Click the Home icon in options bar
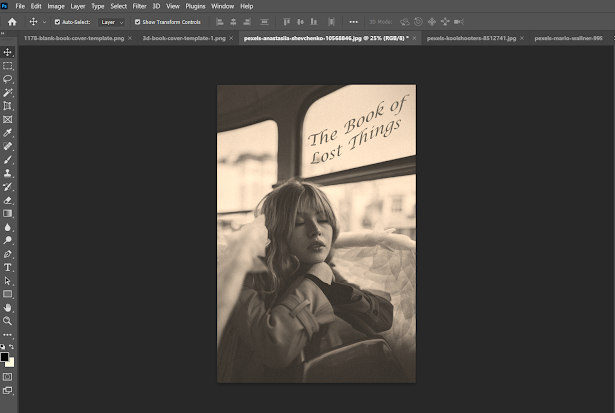 12,21
